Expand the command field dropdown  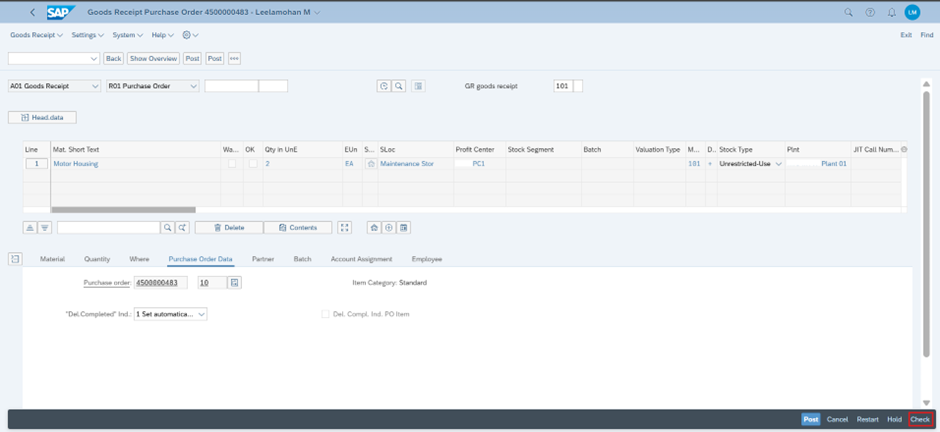[94, 59]
